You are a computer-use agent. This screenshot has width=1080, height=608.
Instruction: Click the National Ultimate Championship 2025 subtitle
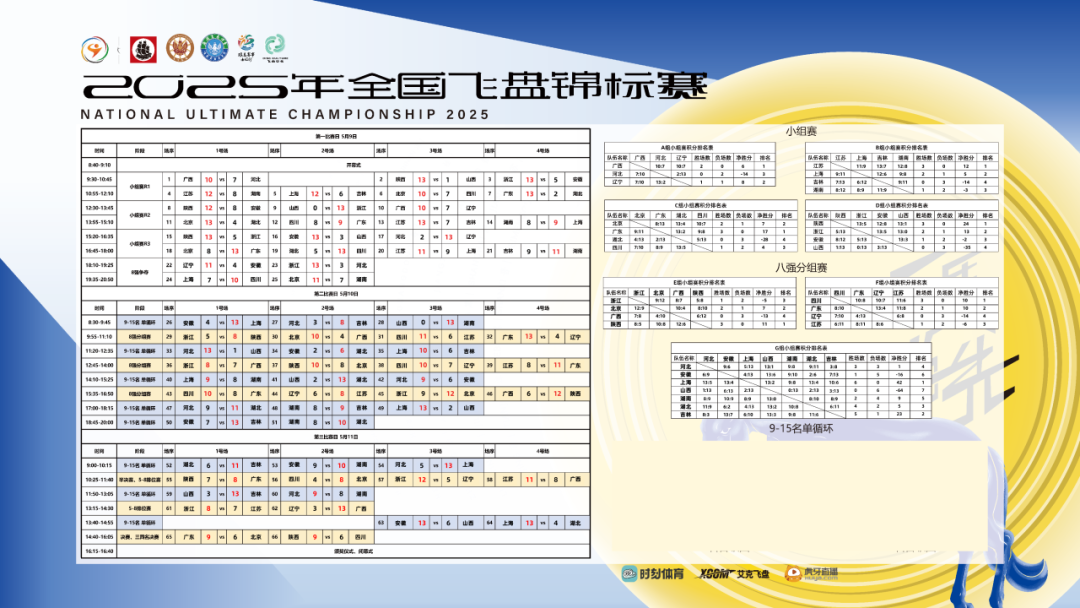click(x=285, y=114)
